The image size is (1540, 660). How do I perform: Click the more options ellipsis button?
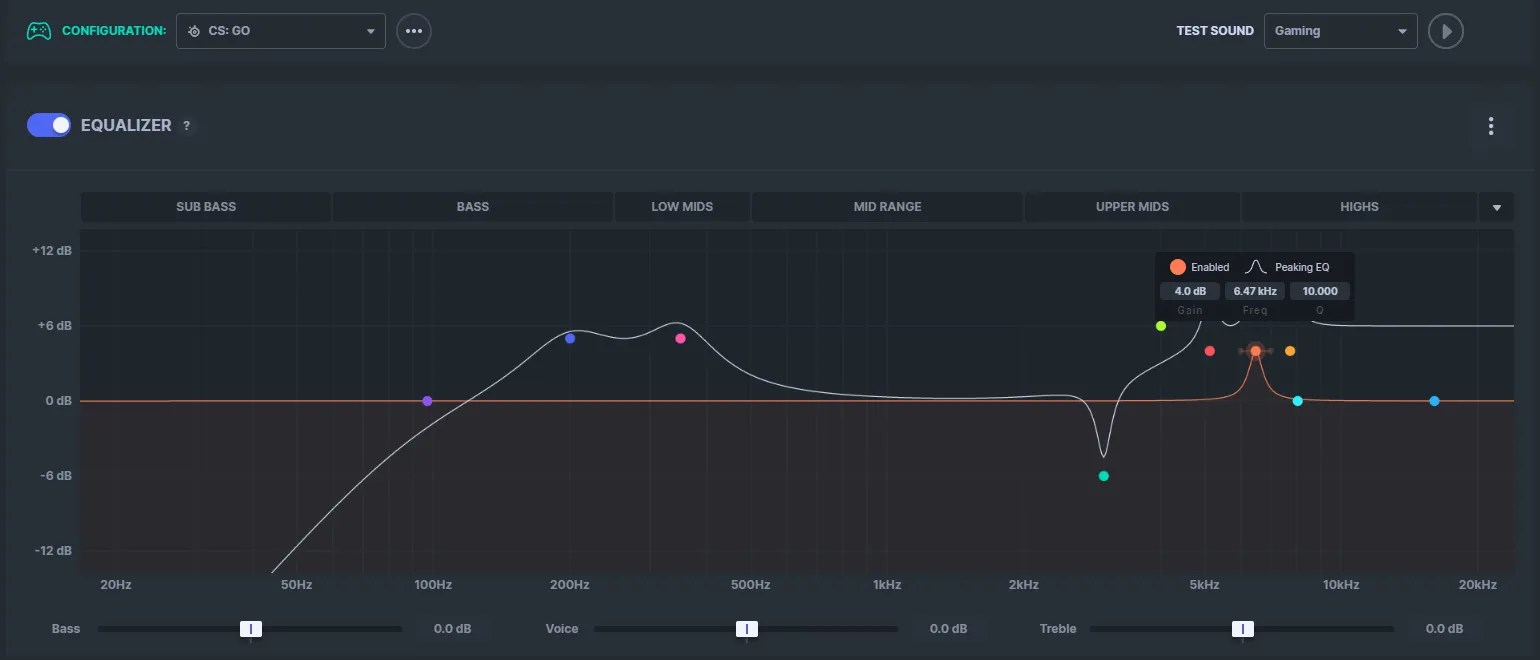413,30
